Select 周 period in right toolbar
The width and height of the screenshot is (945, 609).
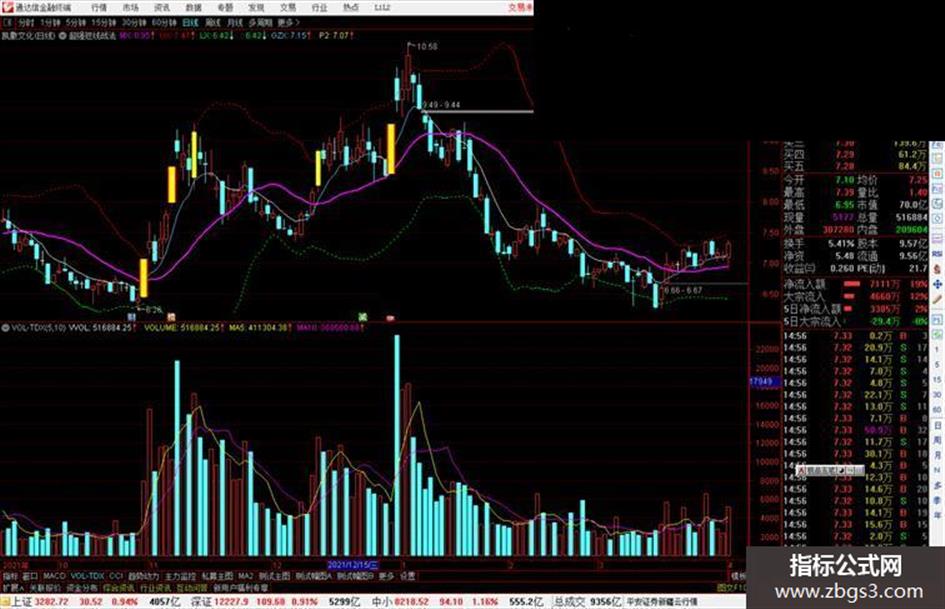937,440
